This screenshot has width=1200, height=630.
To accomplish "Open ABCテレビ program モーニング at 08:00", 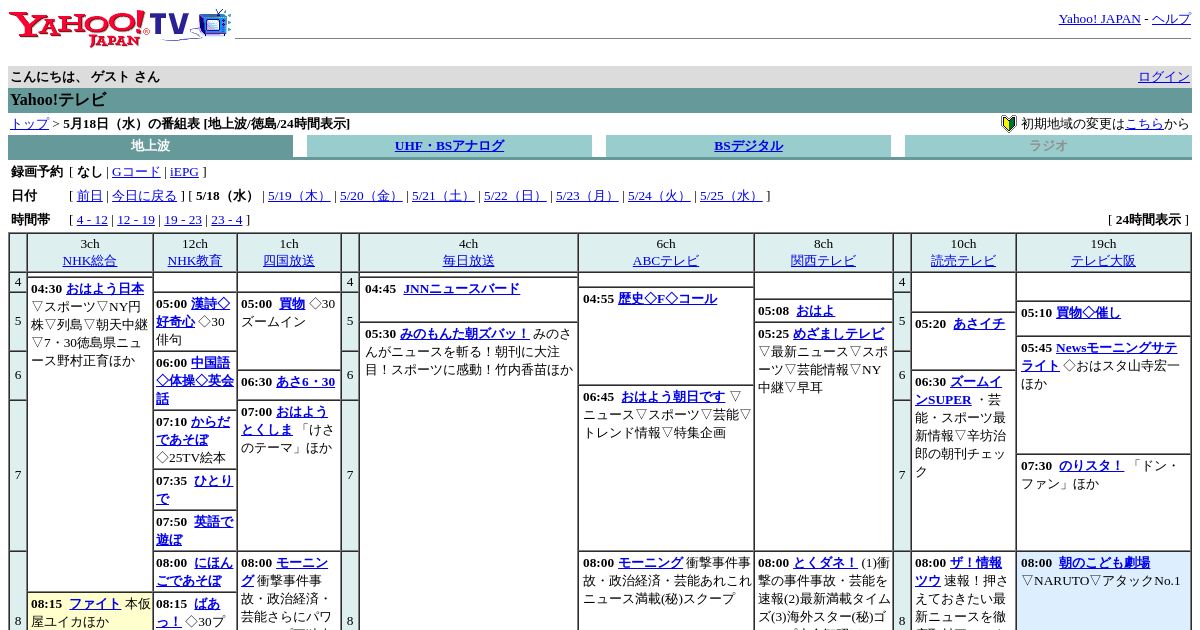I will [650, 563].
